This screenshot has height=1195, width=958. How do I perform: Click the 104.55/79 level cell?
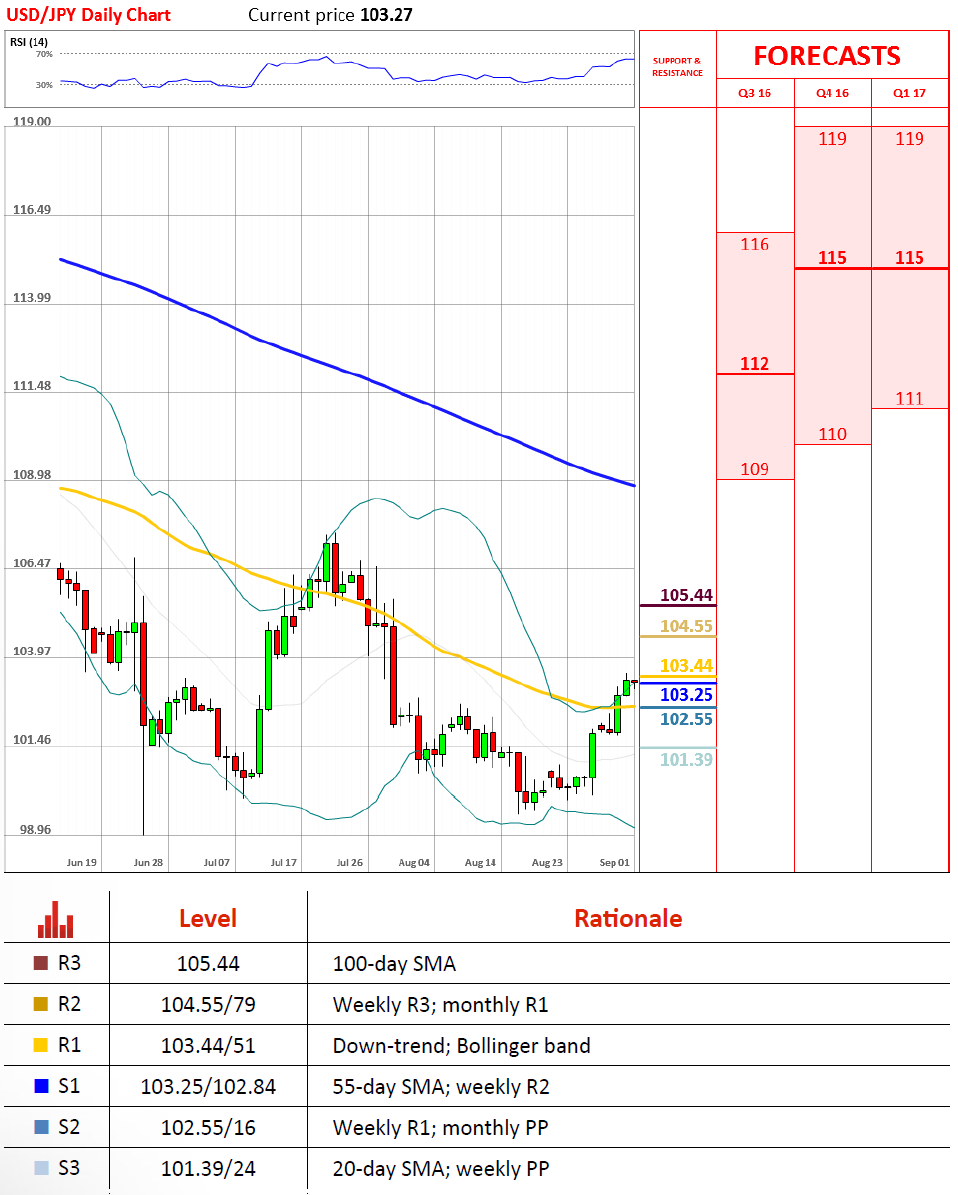click(x=208, y=1005)
